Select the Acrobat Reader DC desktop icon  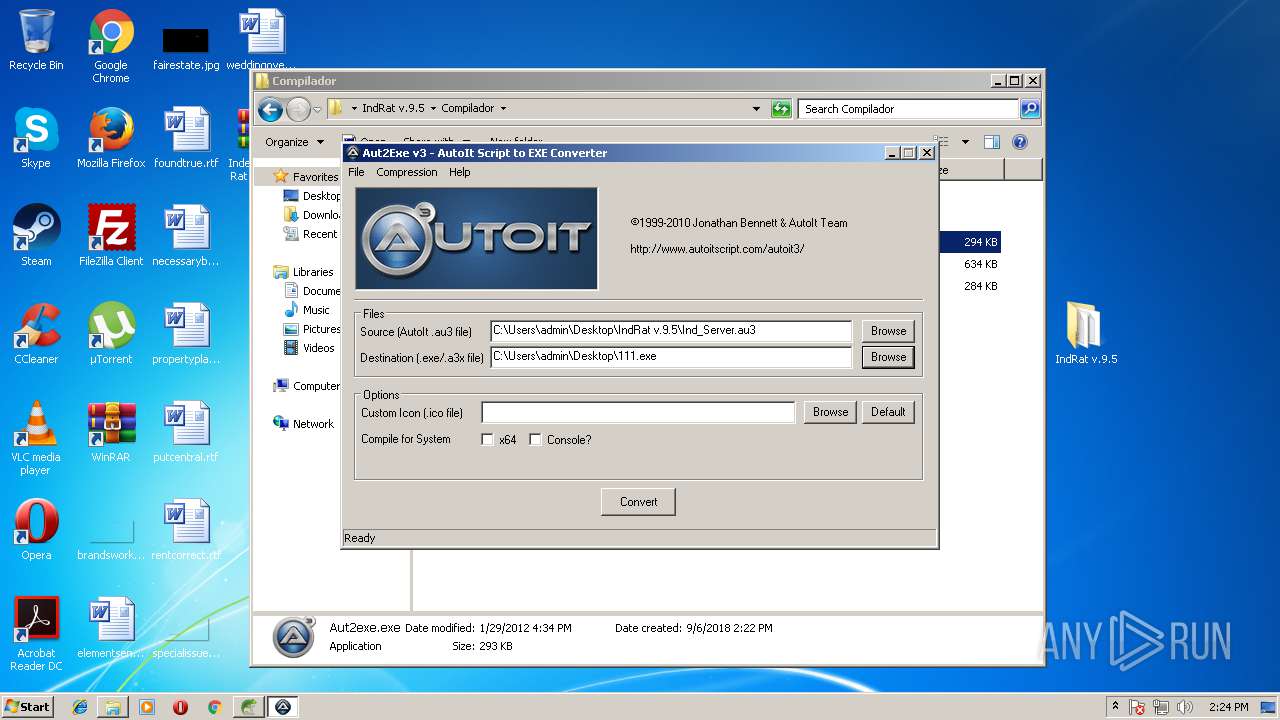pos(36,634)
